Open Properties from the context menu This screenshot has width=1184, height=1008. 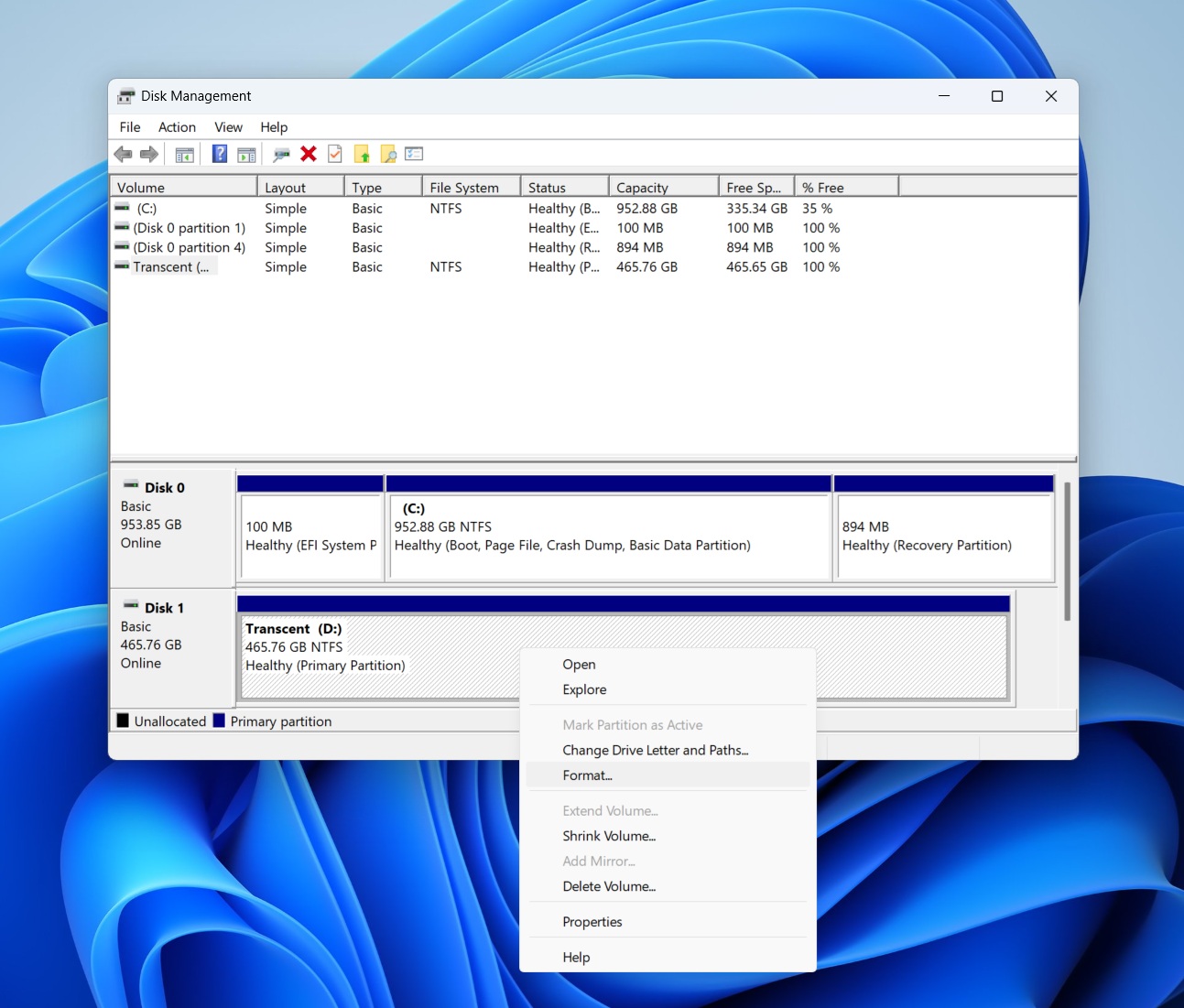coord(592,922)
